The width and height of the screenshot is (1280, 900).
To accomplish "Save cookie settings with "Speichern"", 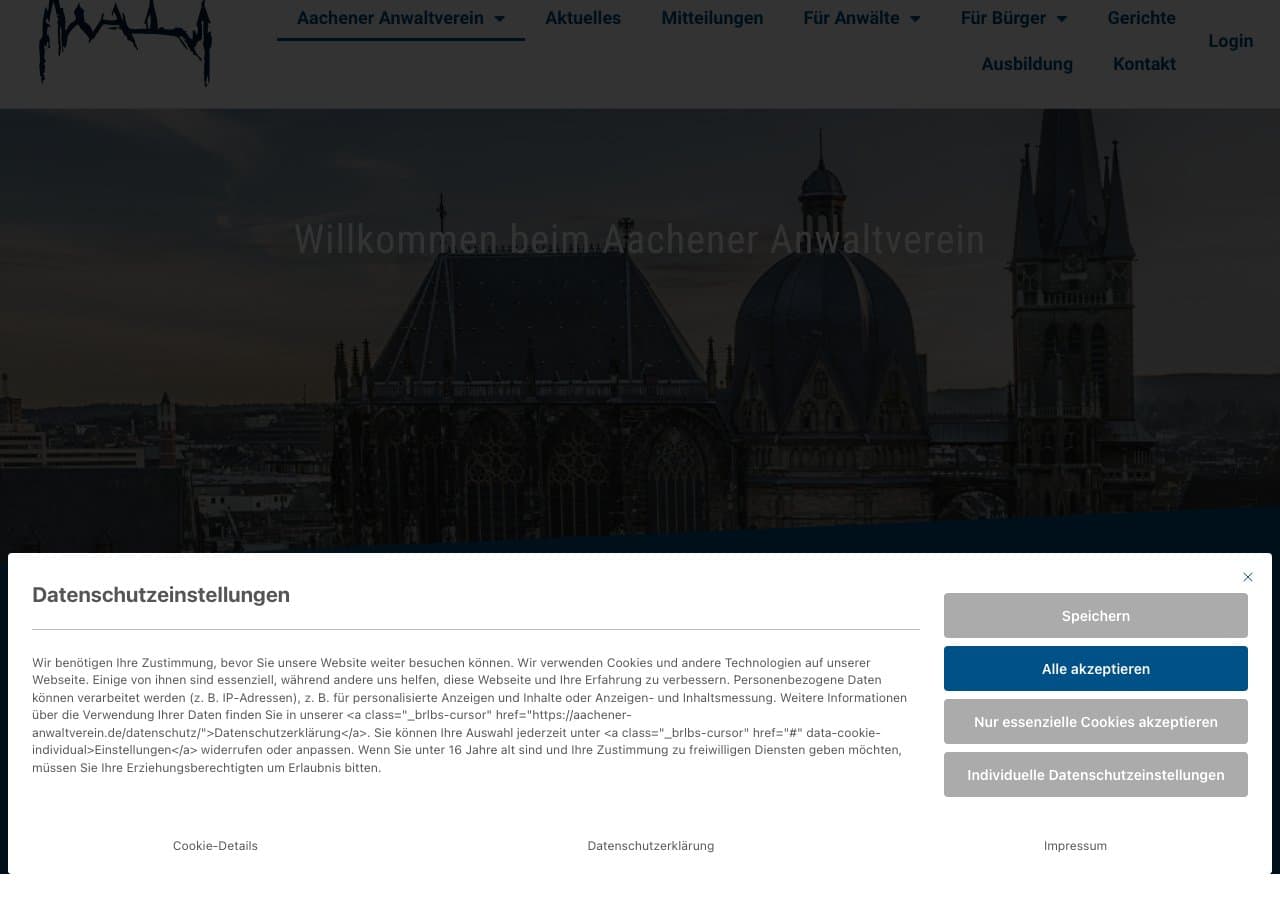I will (x=1095, y=616).
